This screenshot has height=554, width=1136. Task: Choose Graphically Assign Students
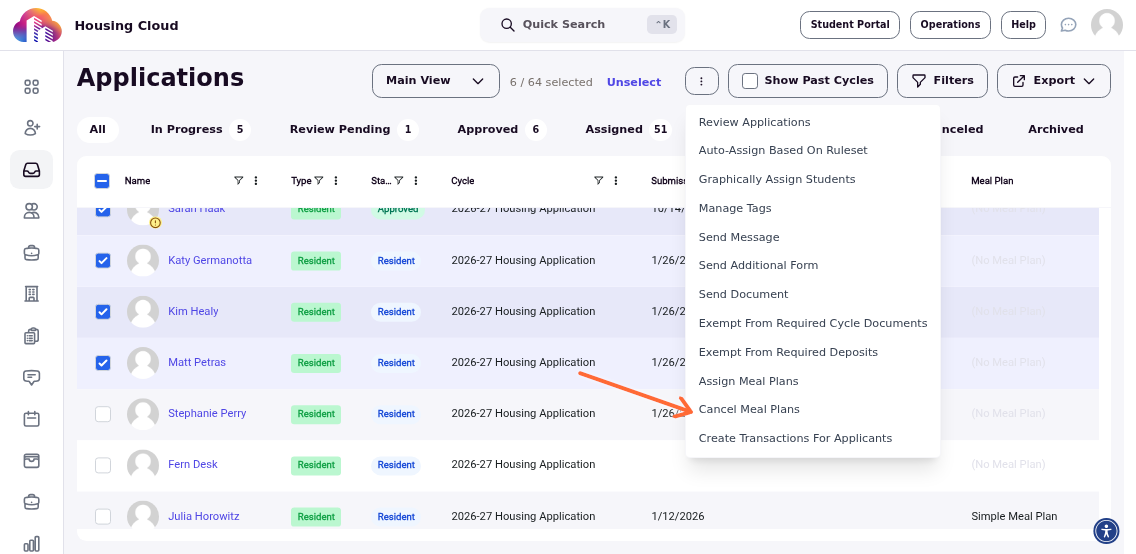777,180
